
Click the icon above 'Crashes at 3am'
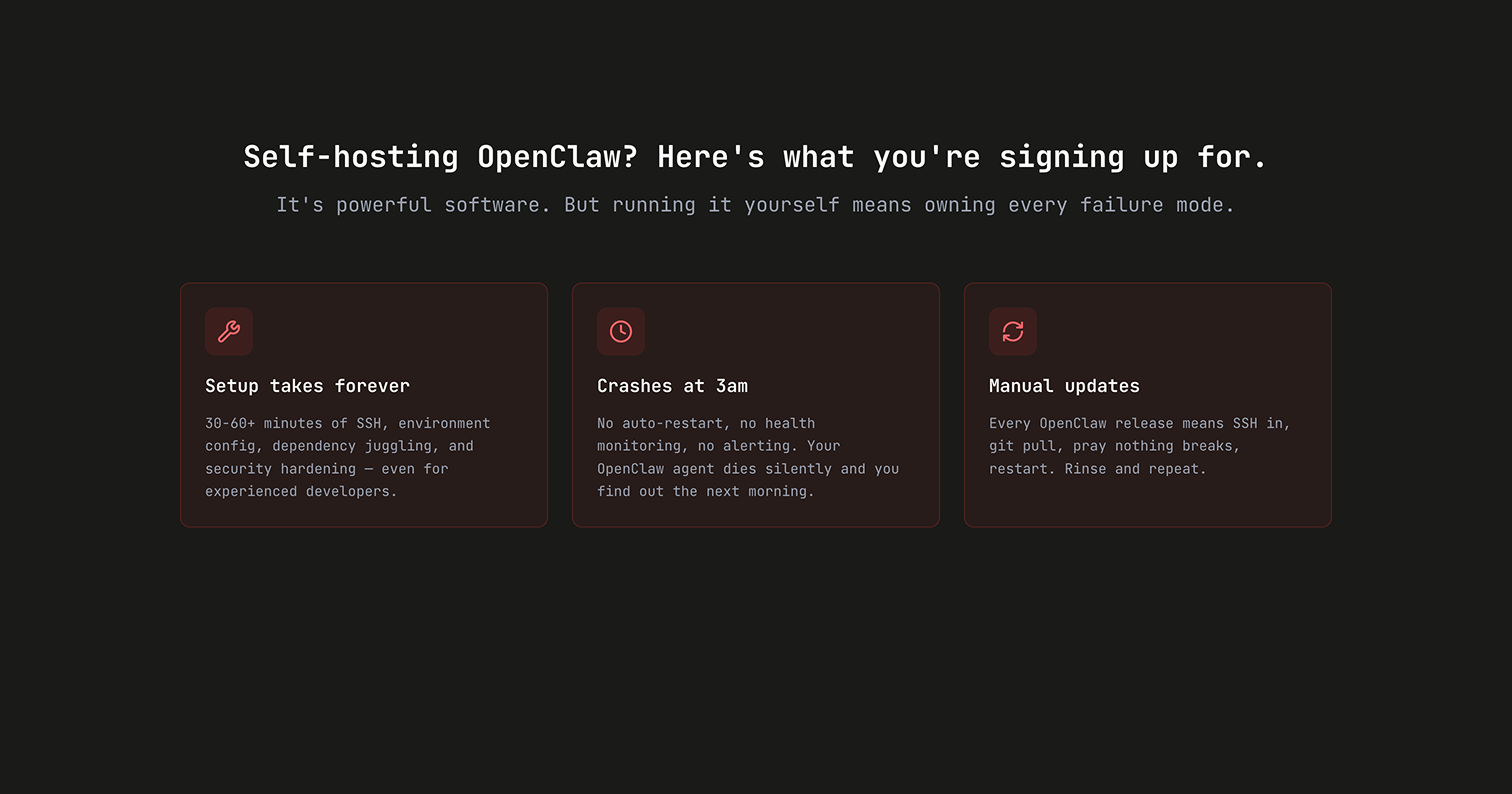coord(621,331)
